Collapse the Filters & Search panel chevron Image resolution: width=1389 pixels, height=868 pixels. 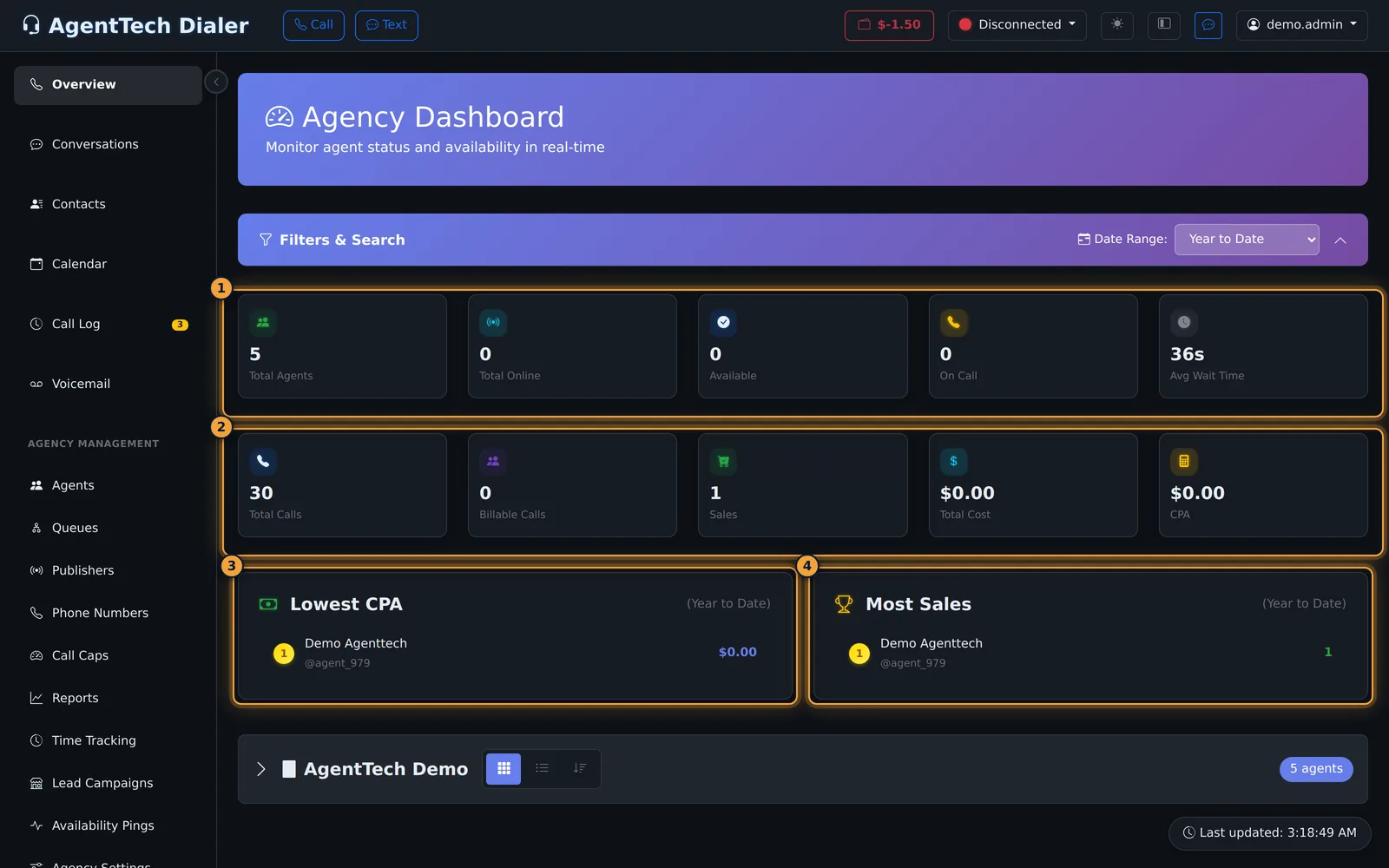coord(1340,240)
